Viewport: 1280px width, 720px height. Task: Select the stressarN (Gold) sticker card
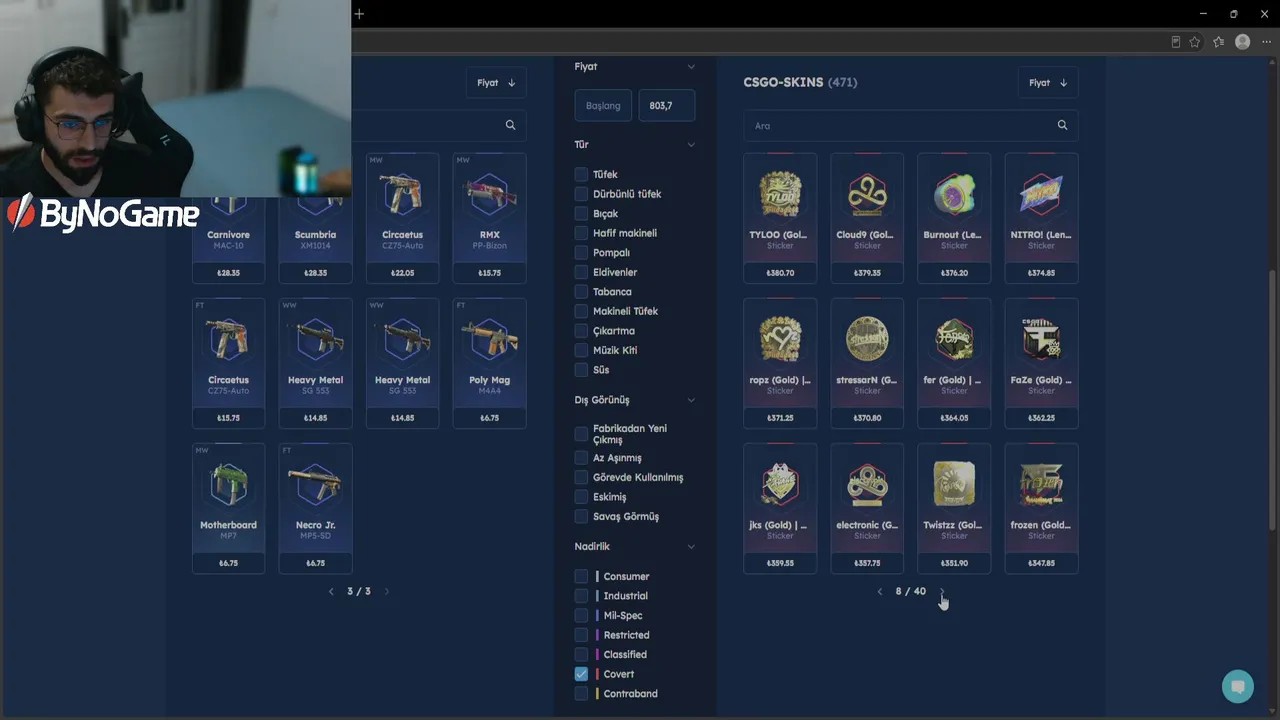point(867,363)
